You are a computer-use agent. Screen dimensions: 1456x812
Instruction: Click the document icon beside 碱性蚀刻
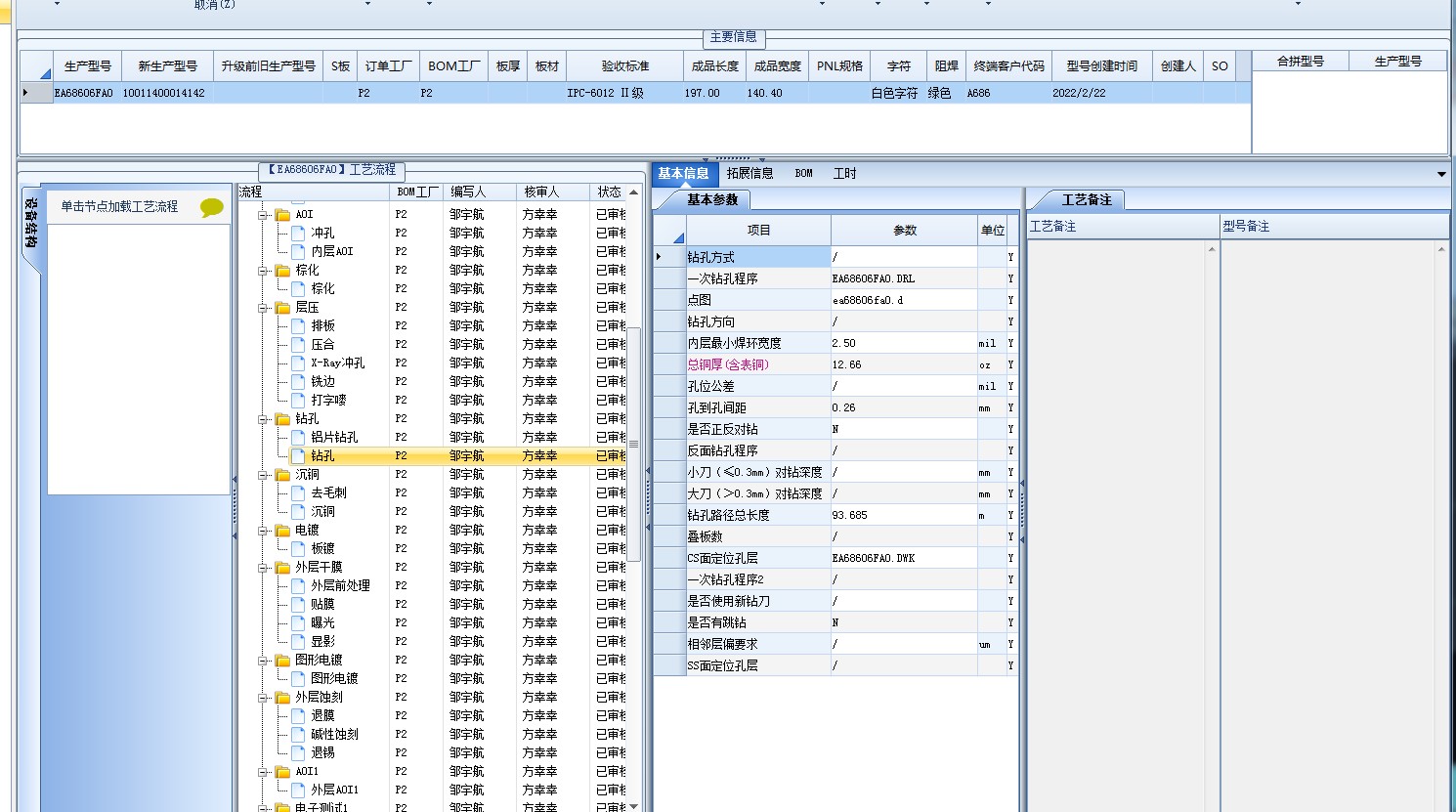tap(298, 734)
